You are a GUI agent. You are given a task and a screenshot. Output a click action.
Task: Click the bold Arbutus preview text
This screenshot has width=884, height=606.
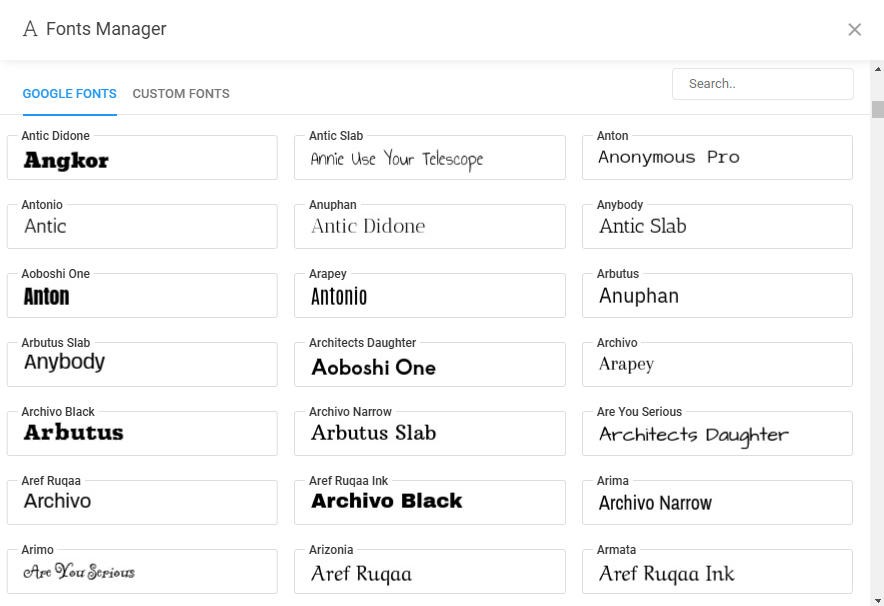coord(73,433)
